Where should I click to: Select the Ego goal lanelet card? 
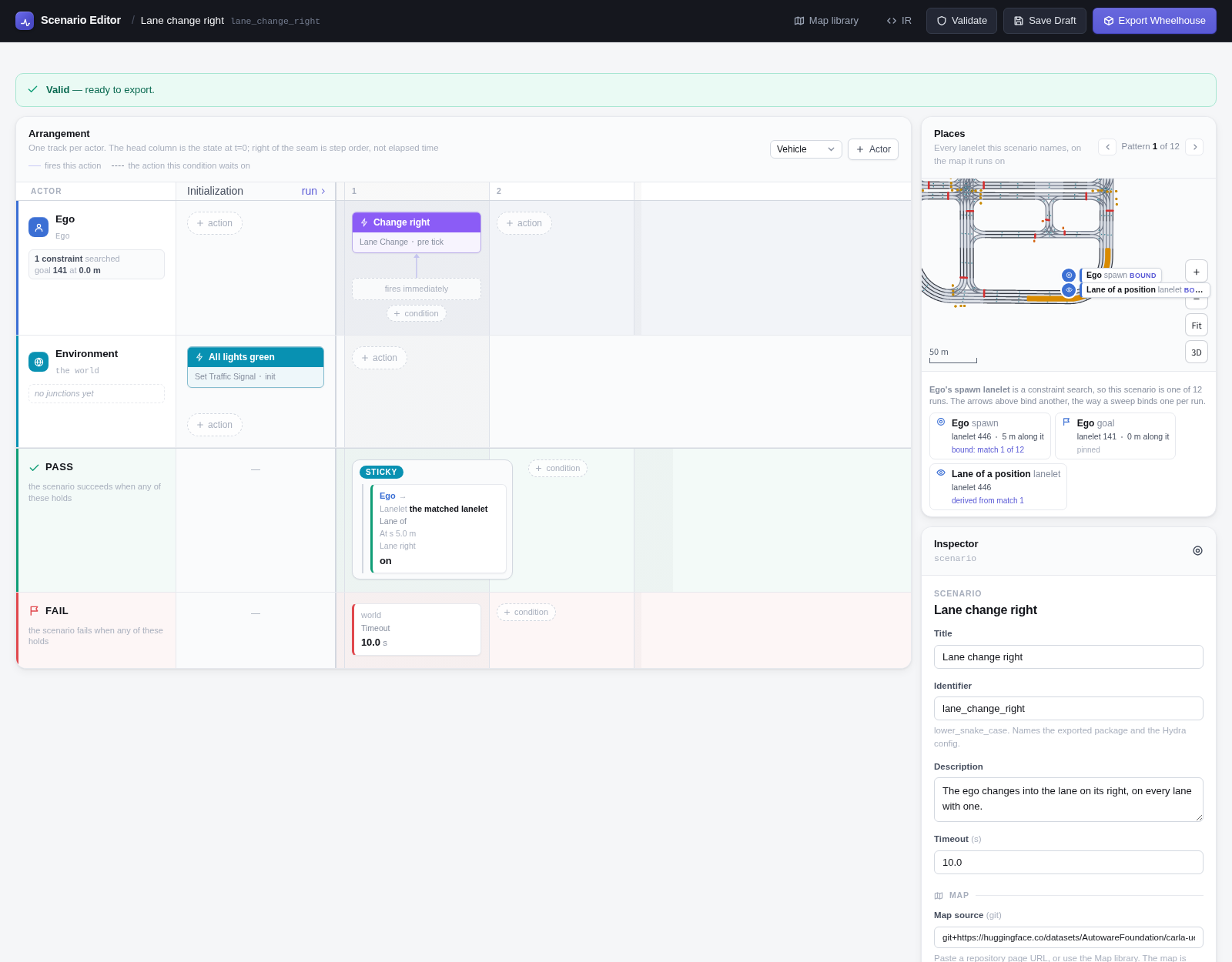(1115, 436)
